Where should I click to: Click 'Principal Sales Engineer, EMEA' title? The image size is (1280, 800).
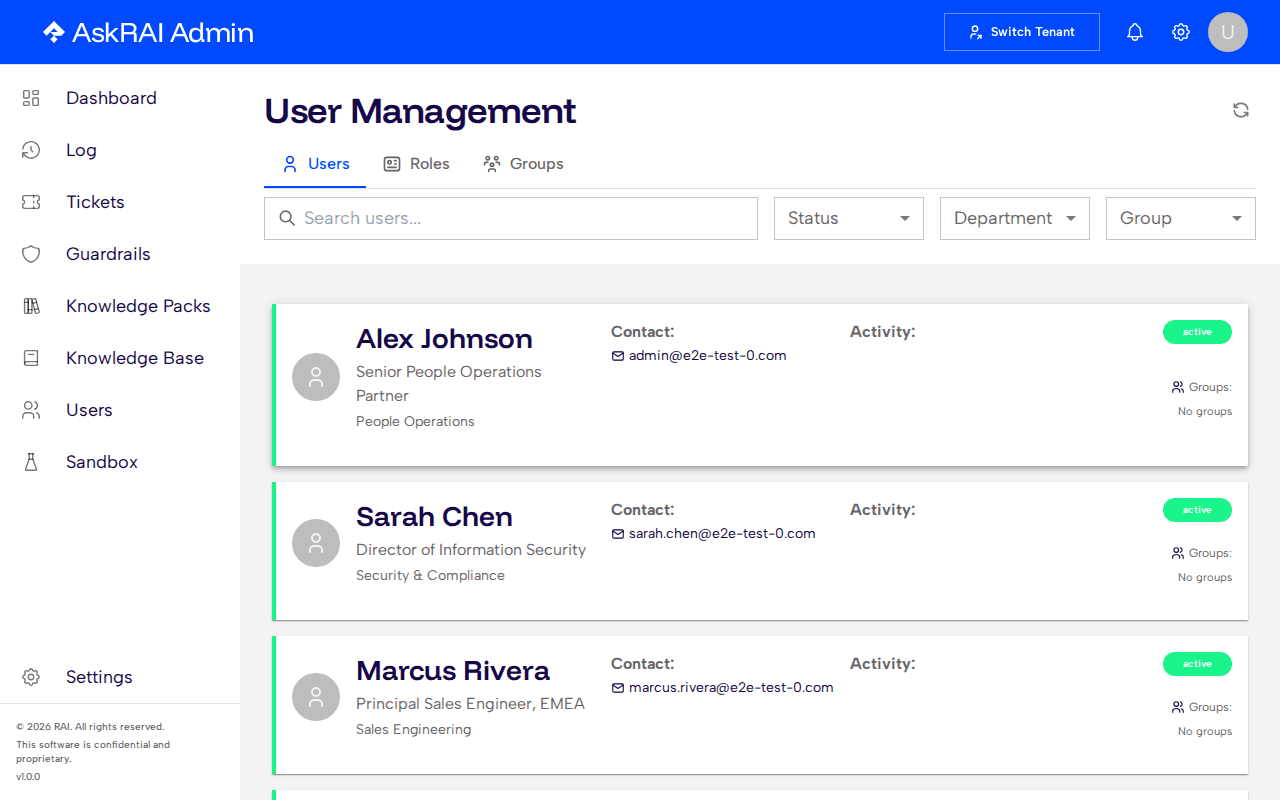click(470, 704)
